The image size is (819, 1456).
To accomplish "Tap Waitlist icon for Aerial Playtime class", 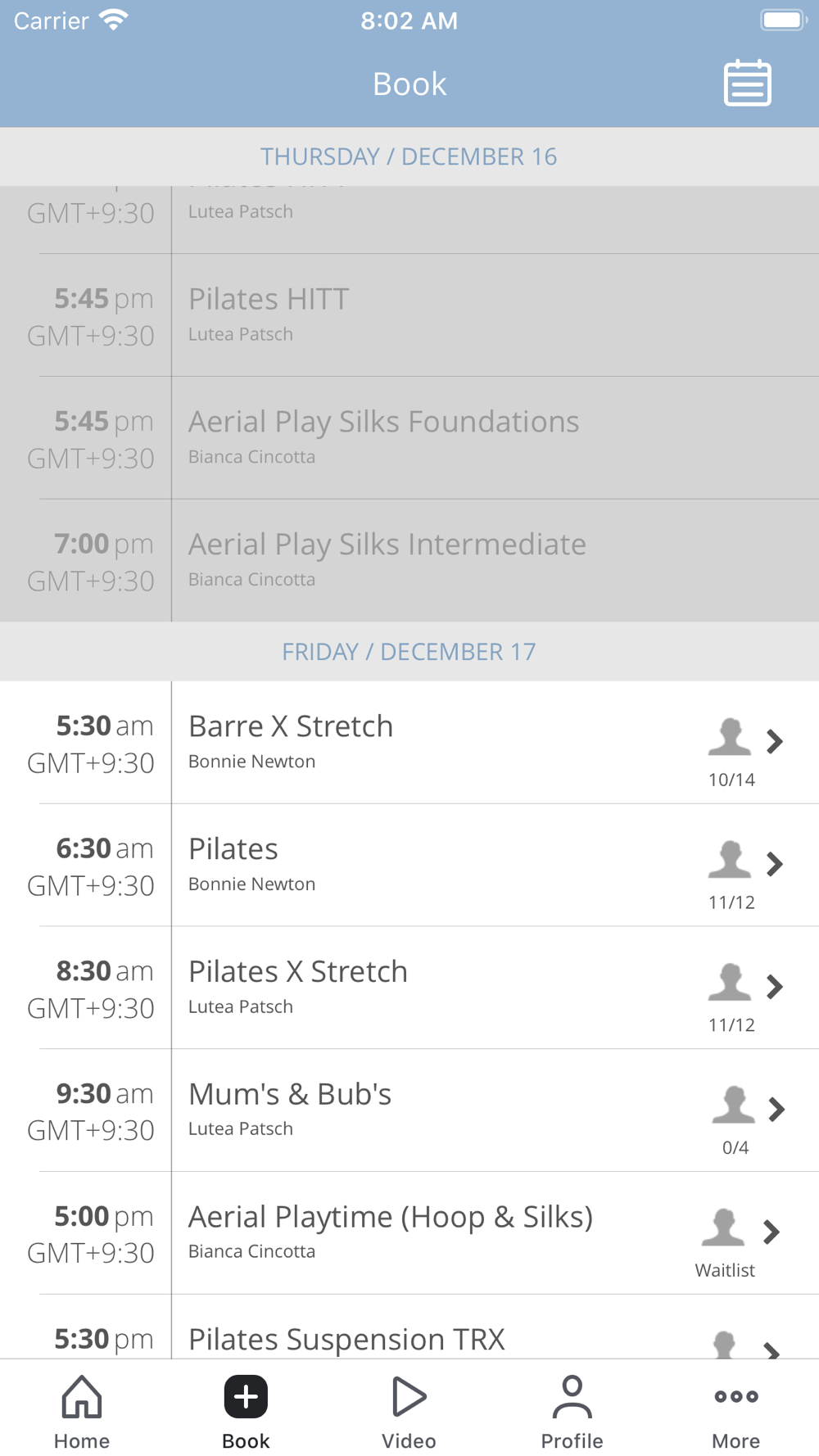I will [x=723, y=1227].
